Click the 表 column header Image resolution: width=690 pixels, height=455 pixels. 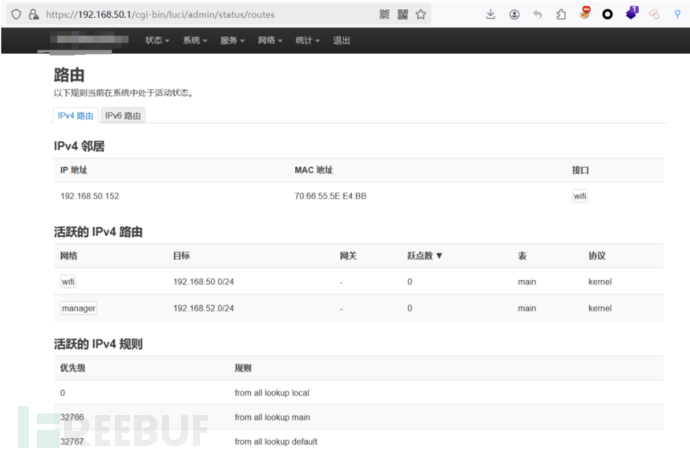[522, 256]
